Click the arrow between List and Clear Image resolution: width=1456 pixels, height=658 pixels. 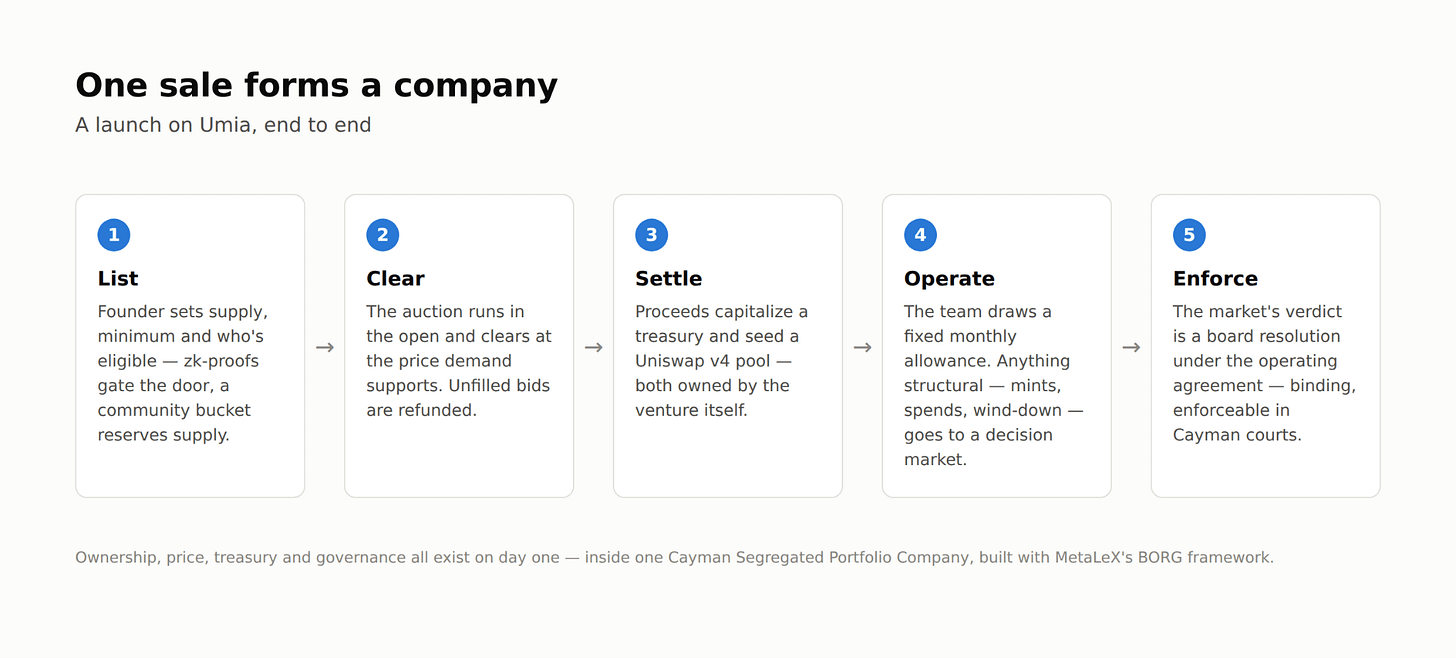[x=325, y=347]
